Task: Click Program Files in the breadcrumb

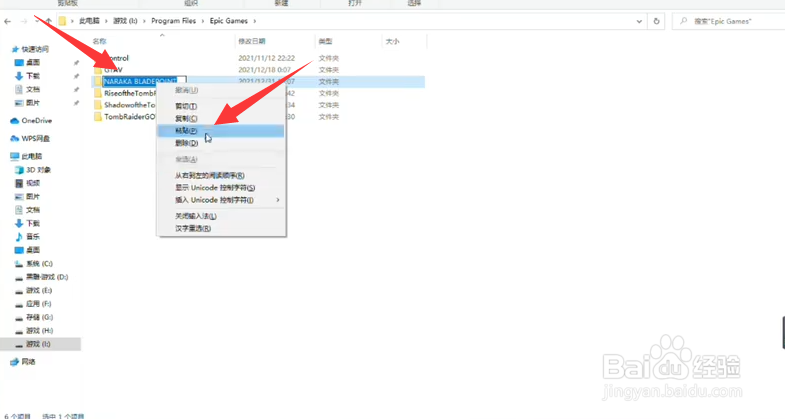Action: 174,21
